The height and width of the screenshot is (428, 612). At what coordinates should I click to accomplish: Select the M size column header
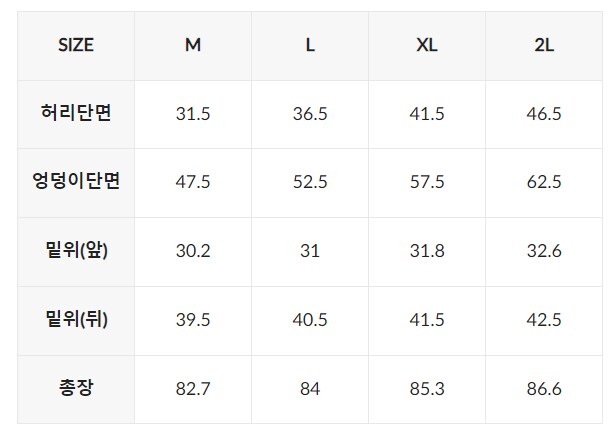click(193, 45)
